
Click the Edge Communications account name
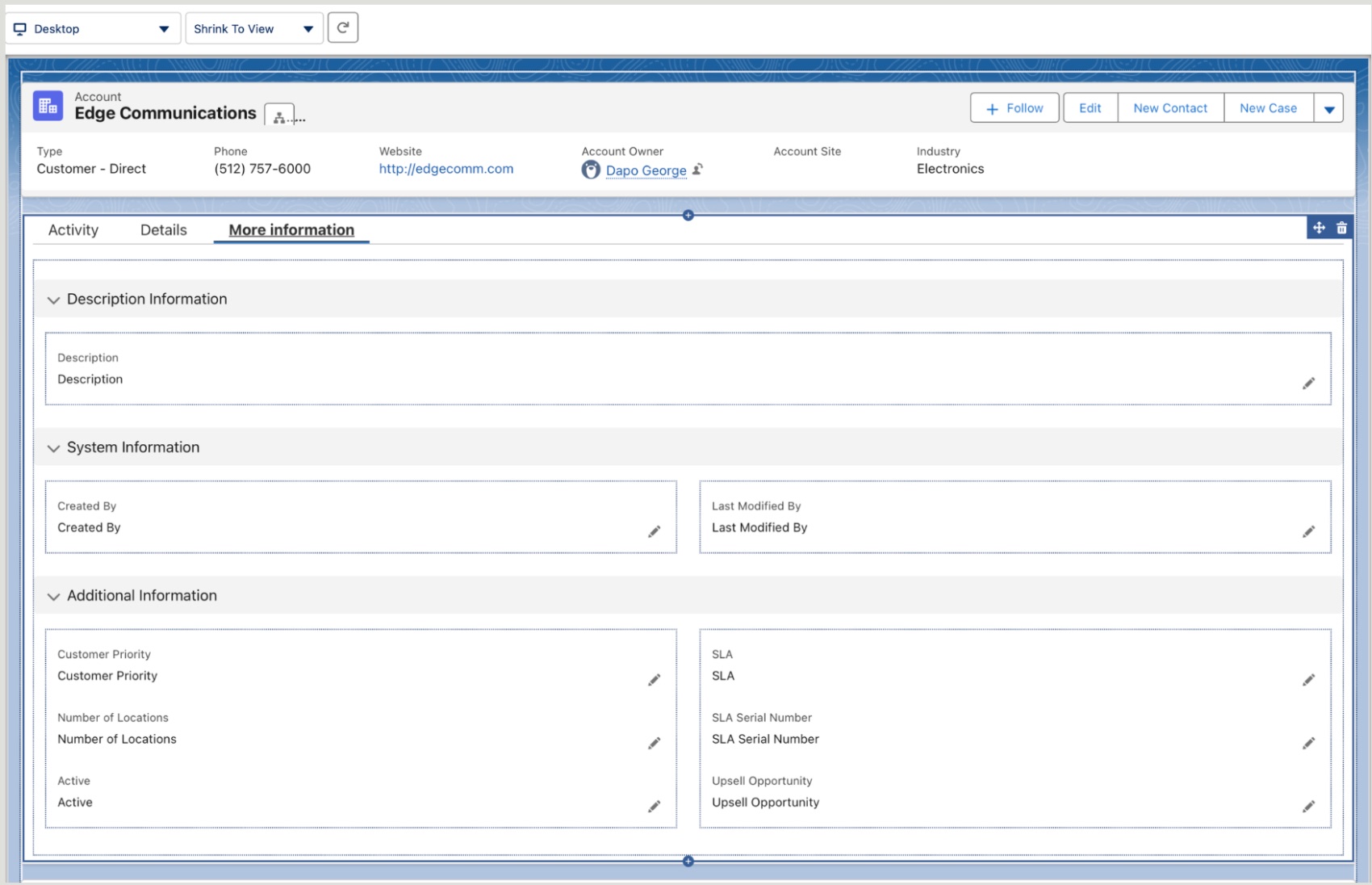click(165, 113)
